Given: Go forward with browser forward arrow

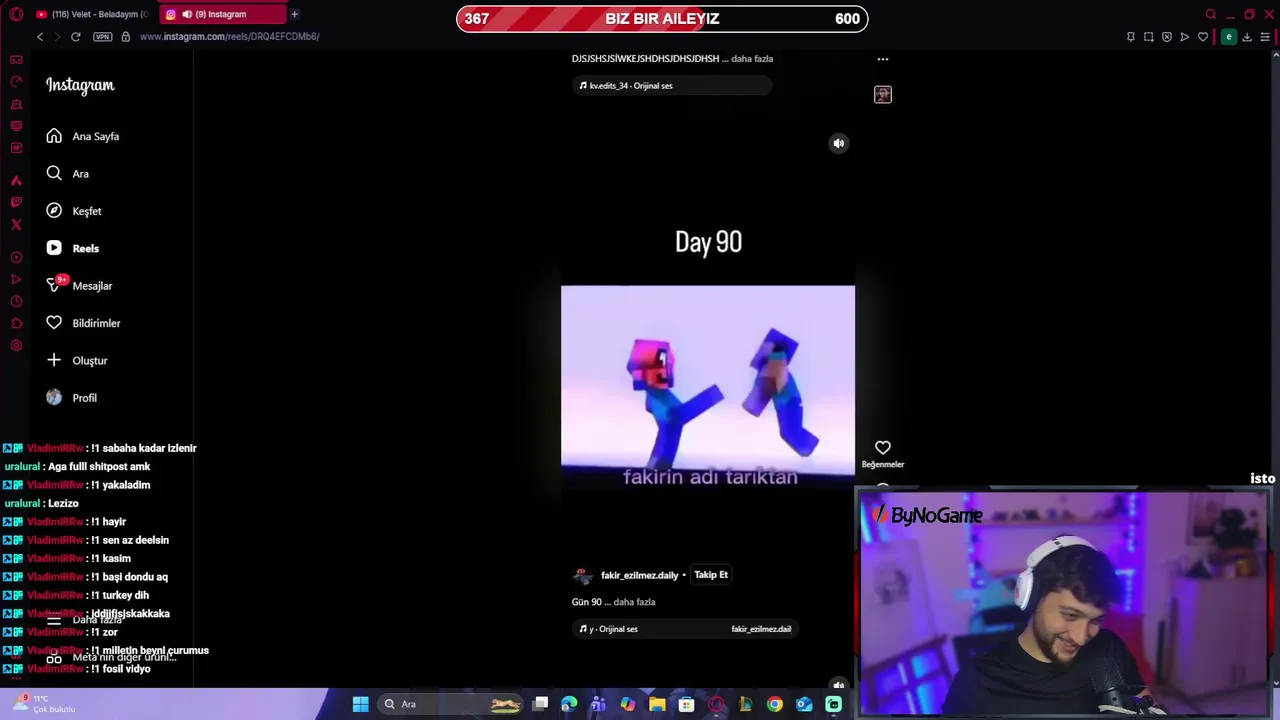Looking at the screenshot, I should click(x=57, y=36).
